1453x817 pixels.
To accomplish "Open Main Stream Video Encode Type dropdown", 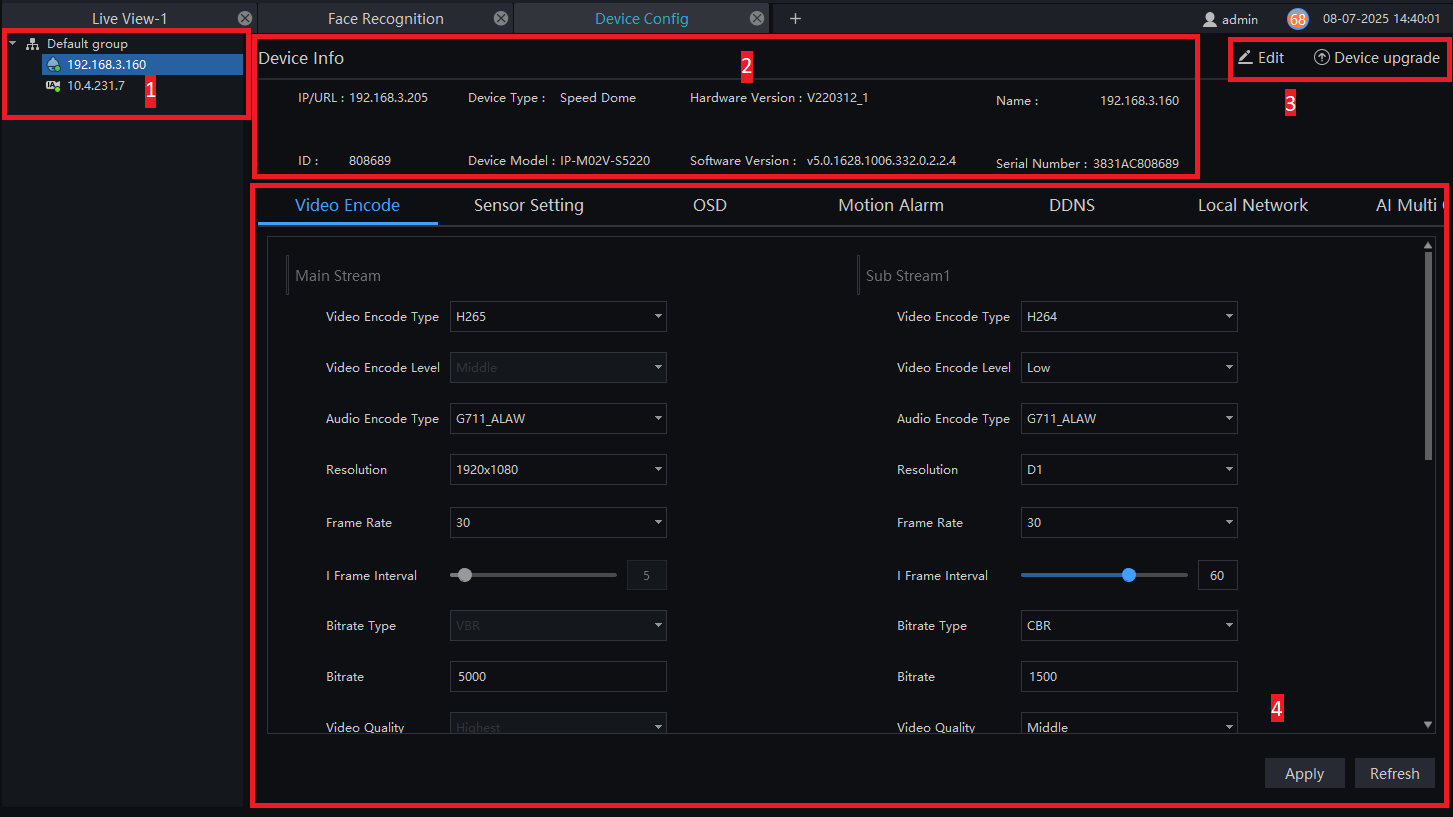I will (558, 317).
